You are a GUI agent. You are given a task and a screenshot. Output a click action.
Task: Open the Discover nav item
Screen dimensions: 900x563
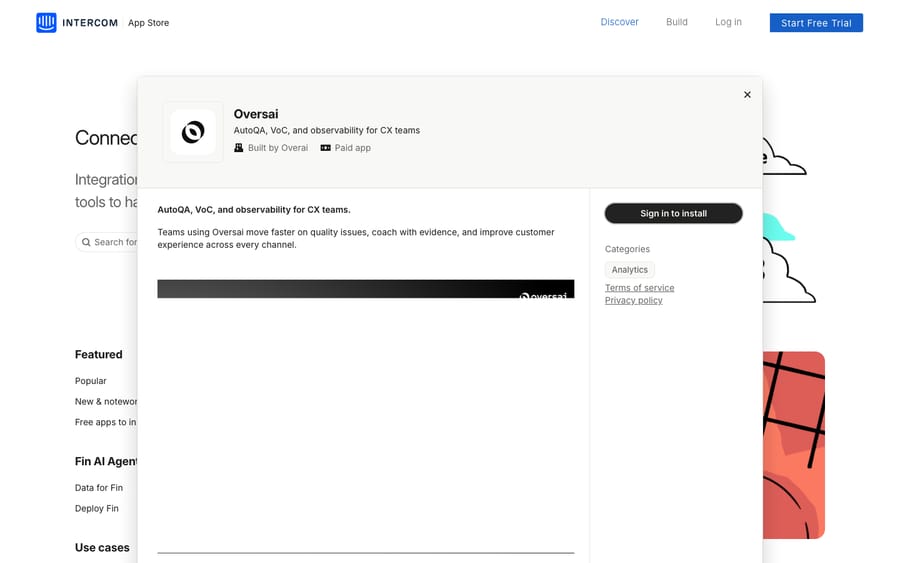[619, 22]
